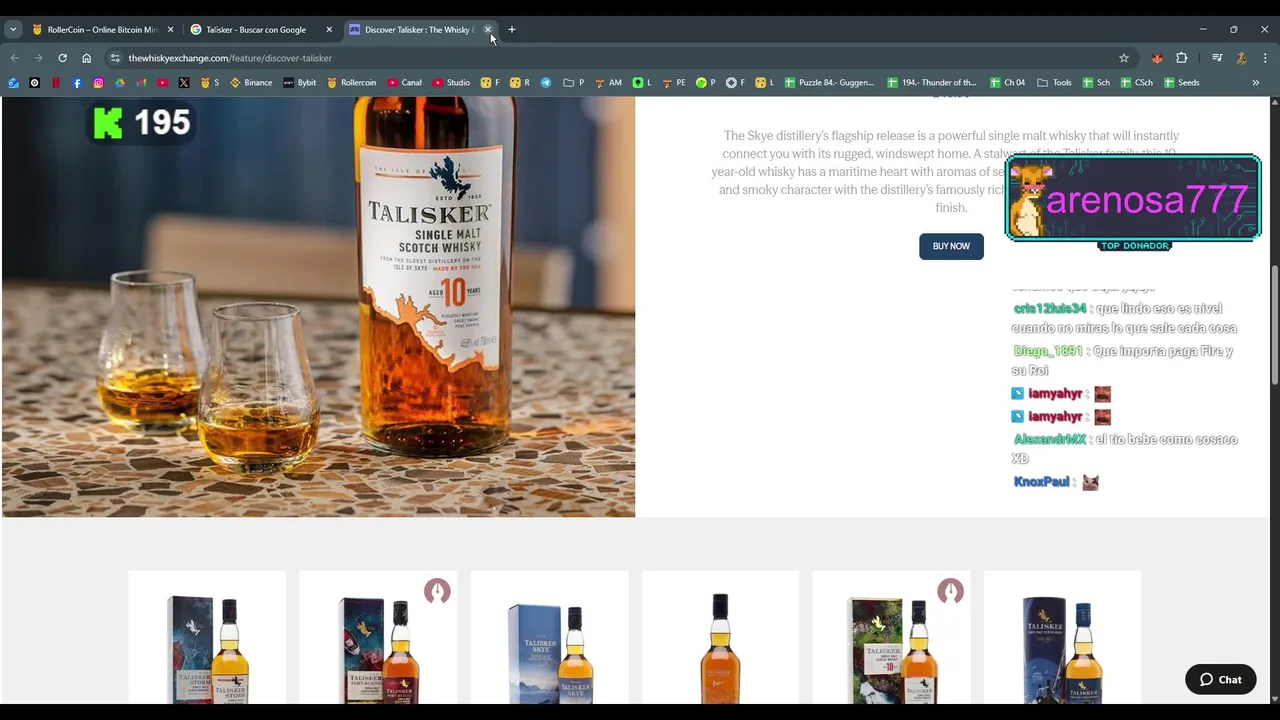Open the dark blue tube Talisker product thumbnail
This screenshot has height=720, width=1280.
1062,640
